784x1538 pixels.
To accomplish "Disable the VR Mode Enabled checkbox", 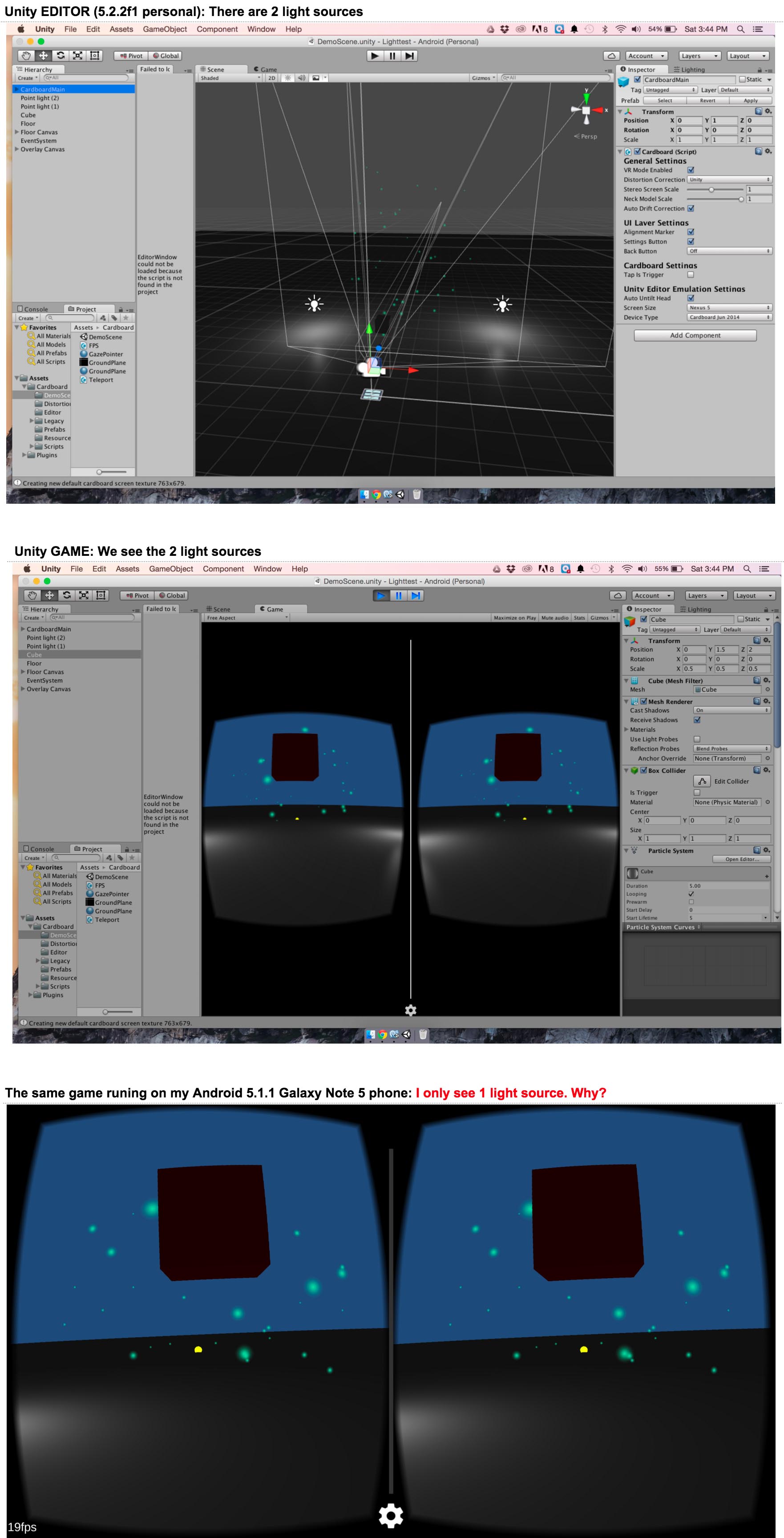I will pyautogui.click(x=691, y=170).
